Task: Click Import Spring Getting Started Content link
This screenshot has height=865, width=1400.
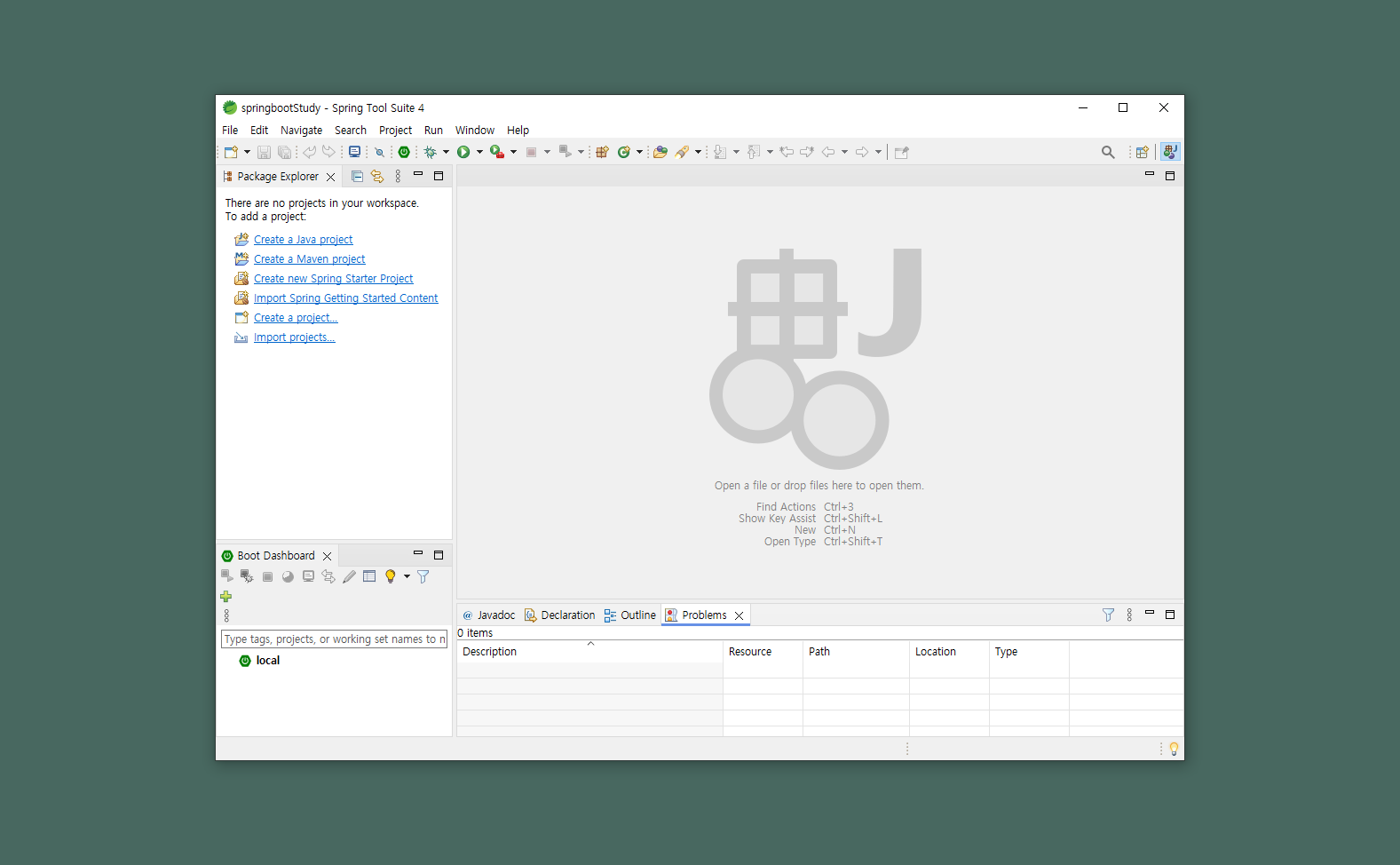Action: (345, 298)
